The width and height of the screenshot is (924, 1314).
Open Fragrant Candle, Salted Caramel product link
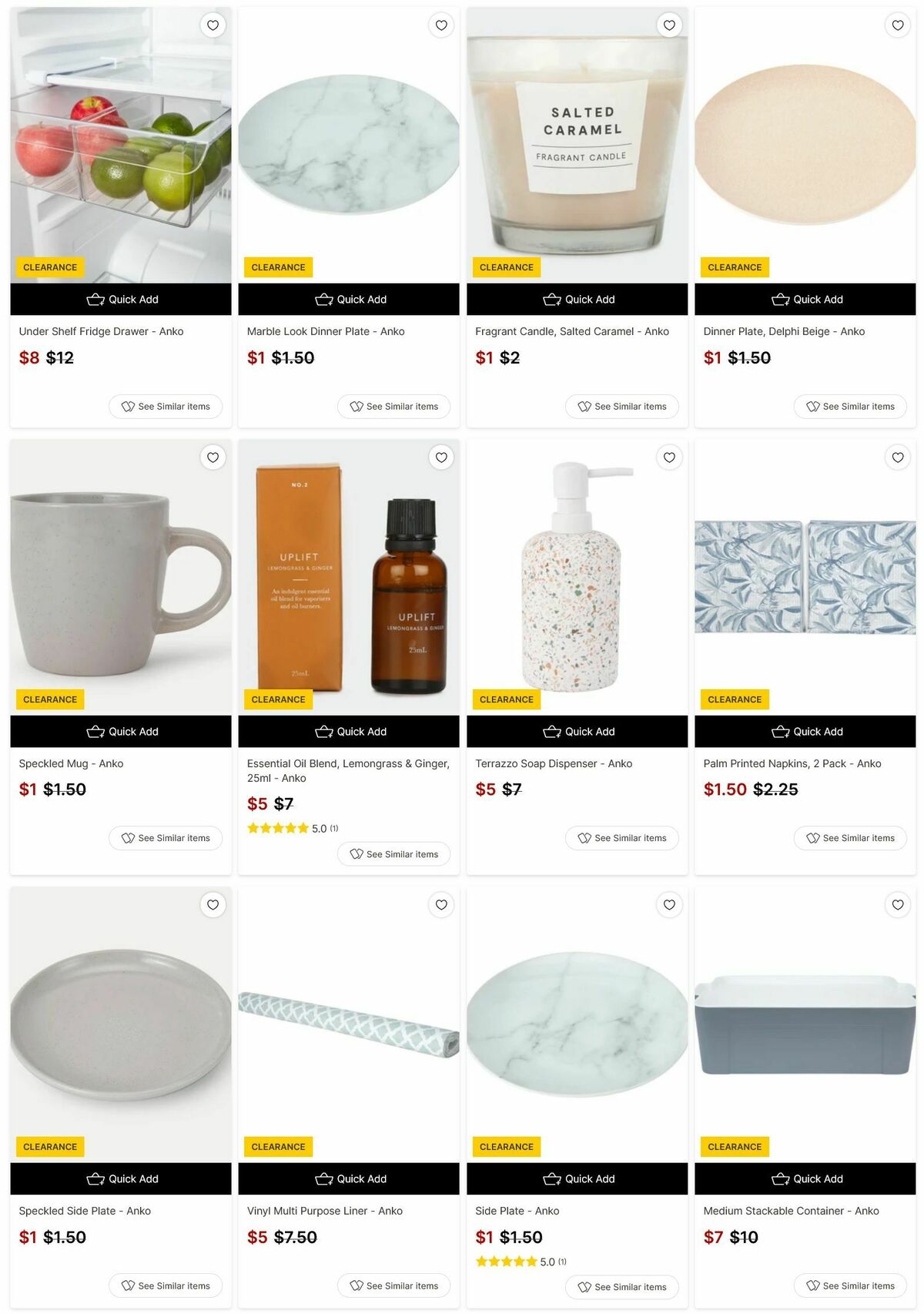(x=572, y=331)
